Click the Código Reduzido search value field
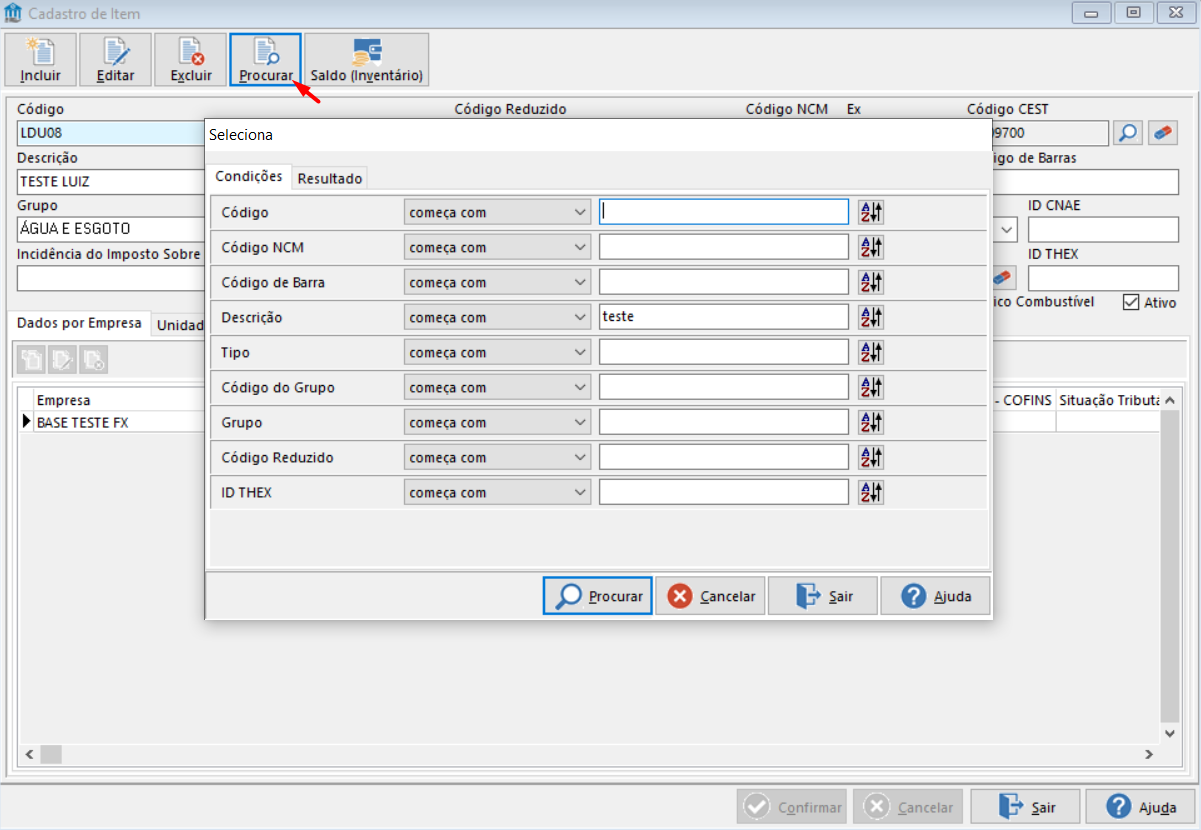Screen dimensions: 1201x830 point(724,457)
